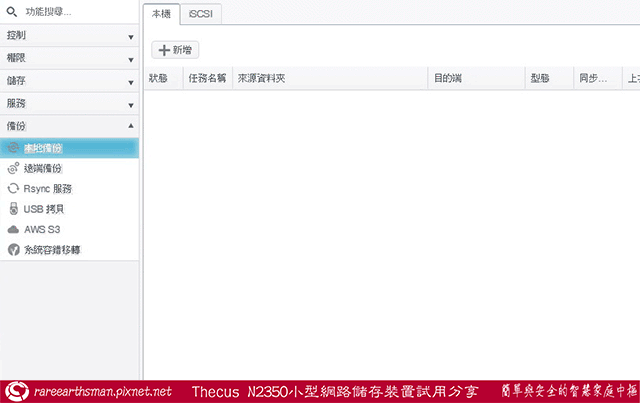
Task: Select the 本地備份 local backup icon
Action: click(x=13, y=147)
